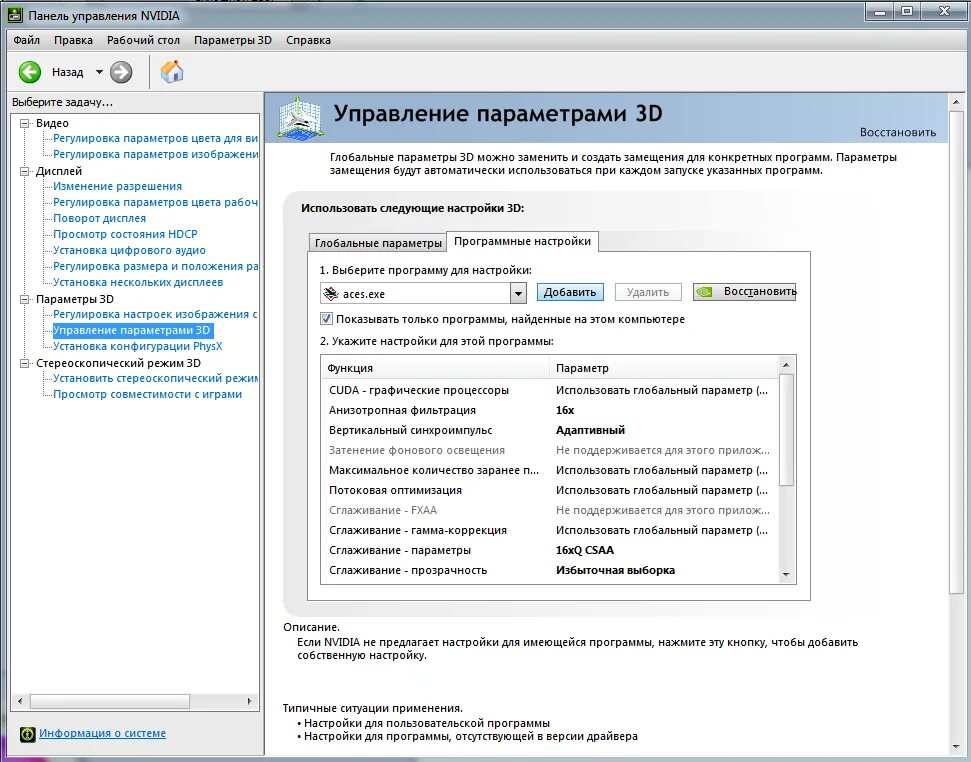The height and width of the screenshot is (762, 971).
Task: Open the Справка menu
Action: (x=308, y=40)
